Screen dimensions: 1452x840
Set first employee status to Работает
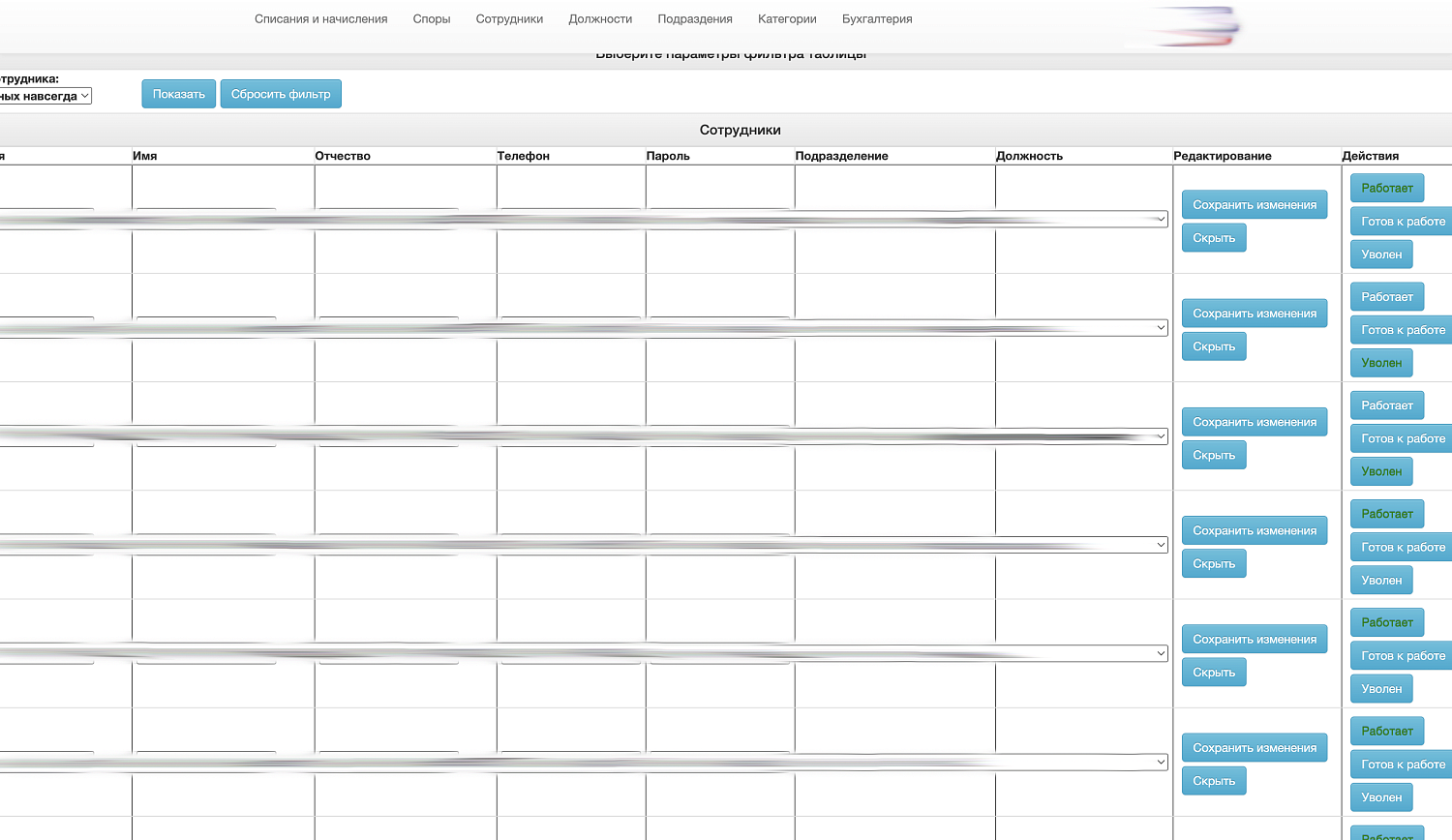click(x=1386, y=188)
